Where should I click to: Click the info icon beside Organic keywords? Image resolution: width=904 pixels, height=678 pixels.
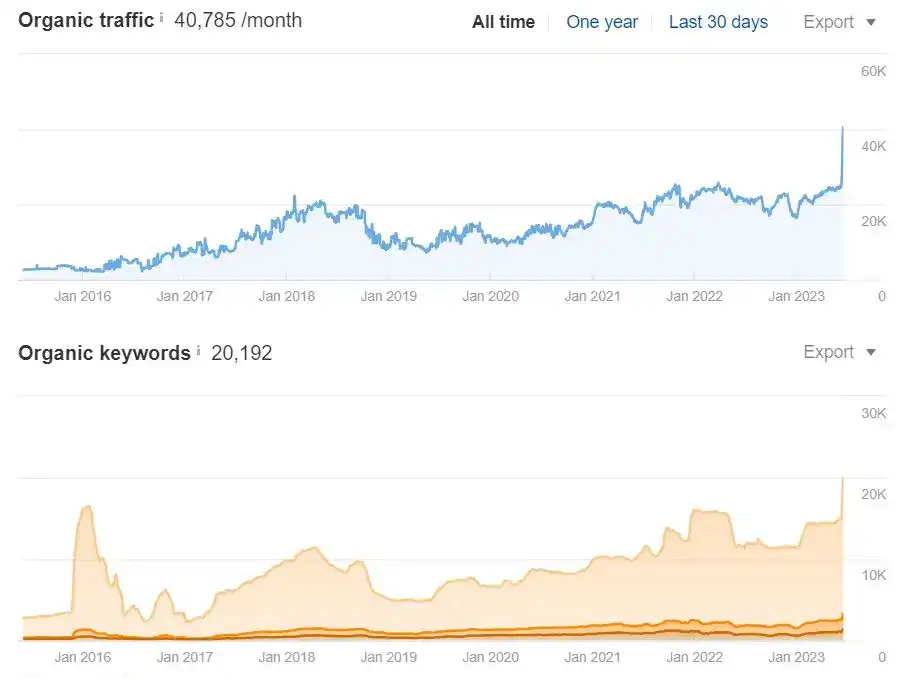[198, 350]
